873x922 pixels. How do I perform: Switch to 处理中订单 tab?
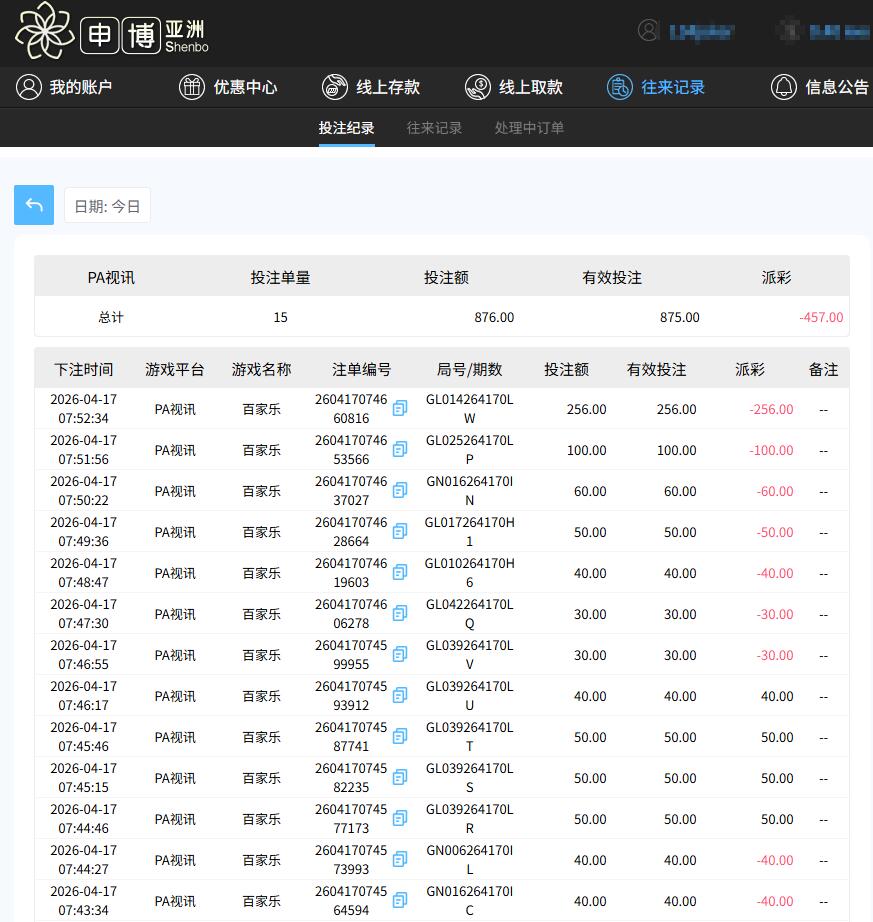(x=529, y=128)
